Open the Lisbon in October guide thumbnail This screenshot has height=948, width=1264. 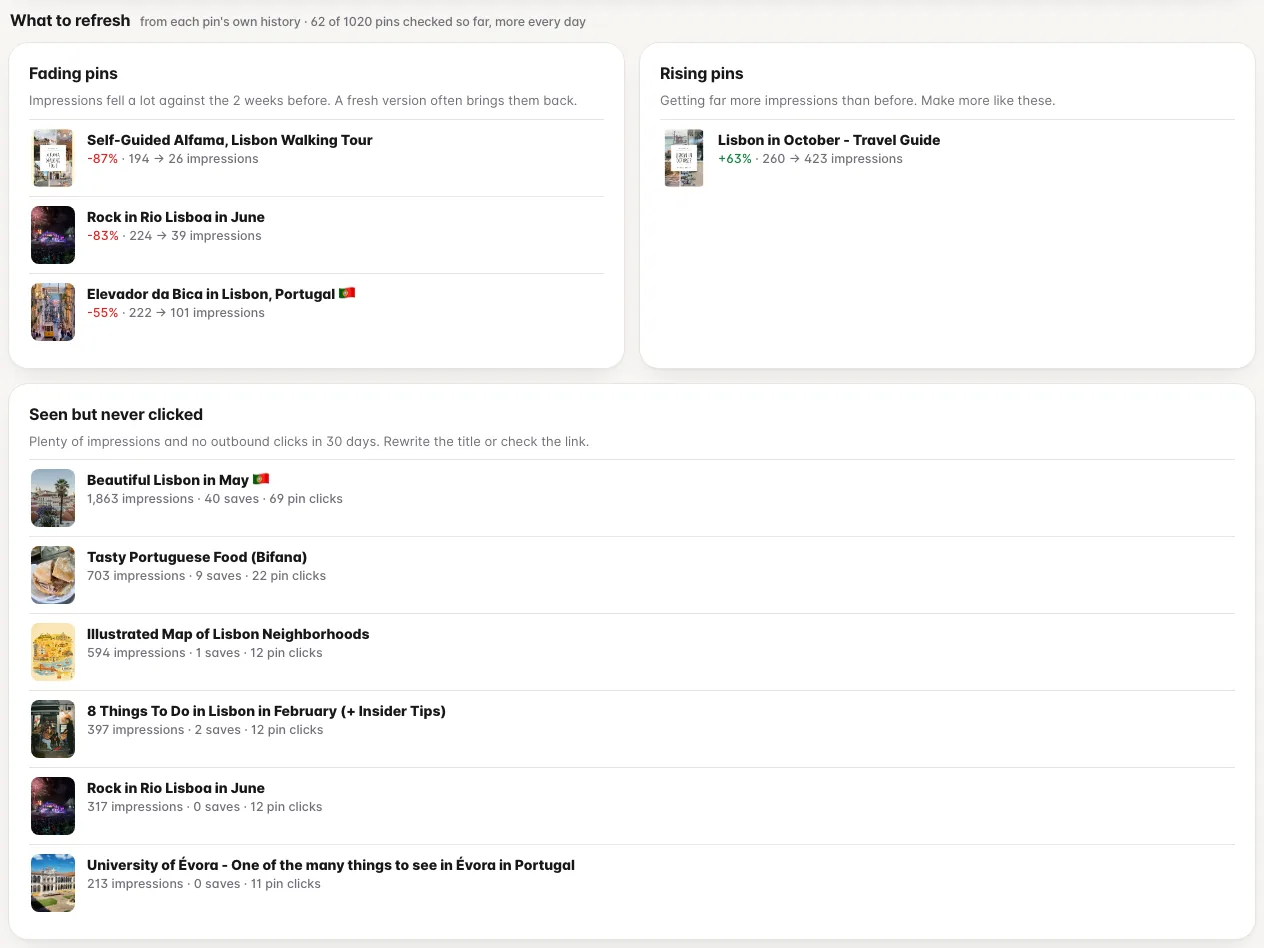[684, 158]
